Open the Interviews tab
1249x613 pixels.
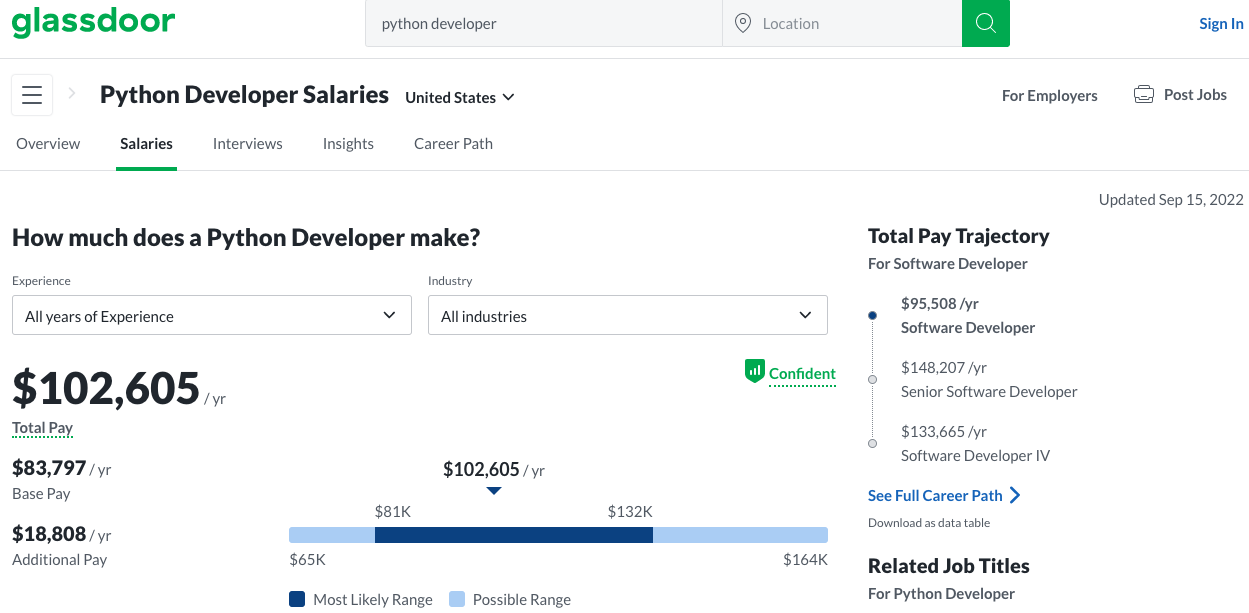point(248,143)
